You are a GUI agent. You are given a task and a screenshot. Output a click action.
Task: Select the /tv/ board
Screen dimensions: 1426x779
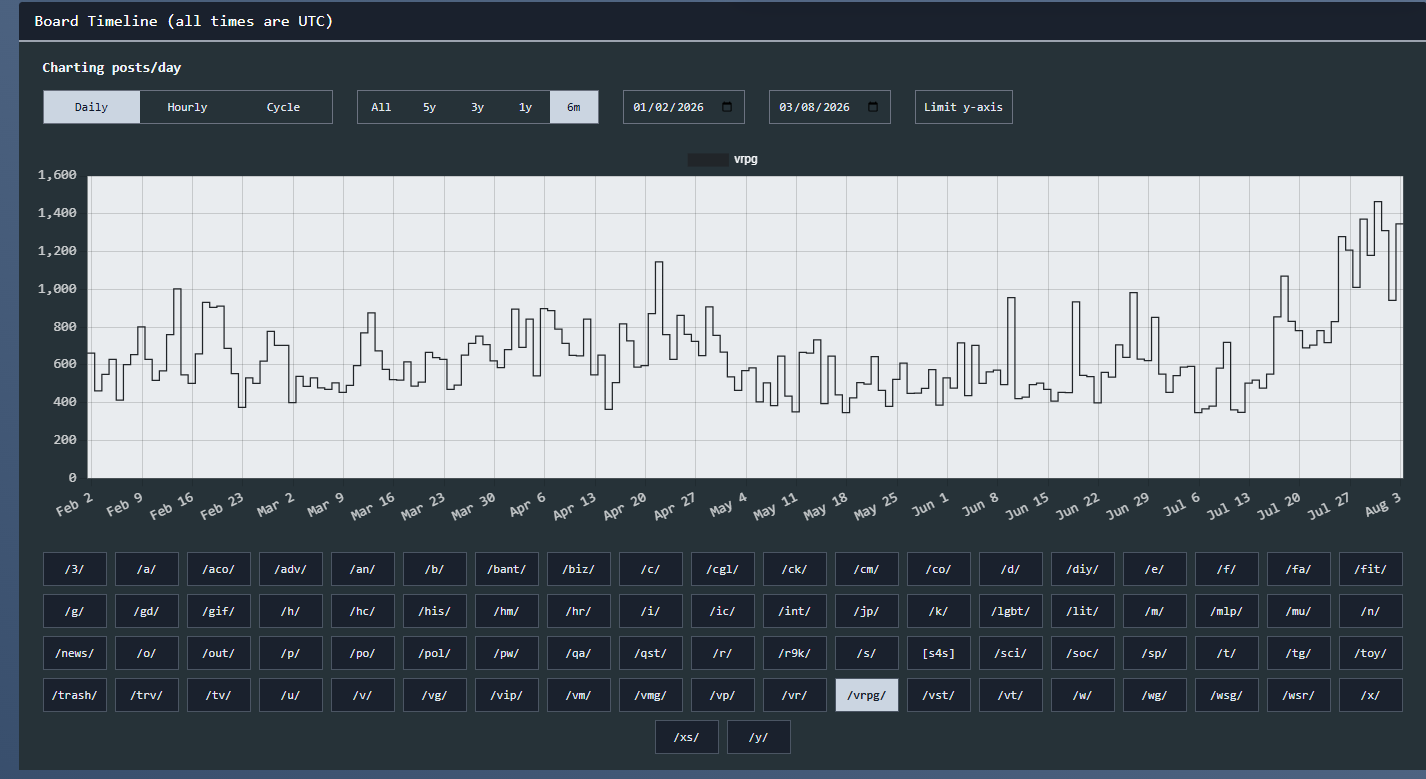click(219, 695)
